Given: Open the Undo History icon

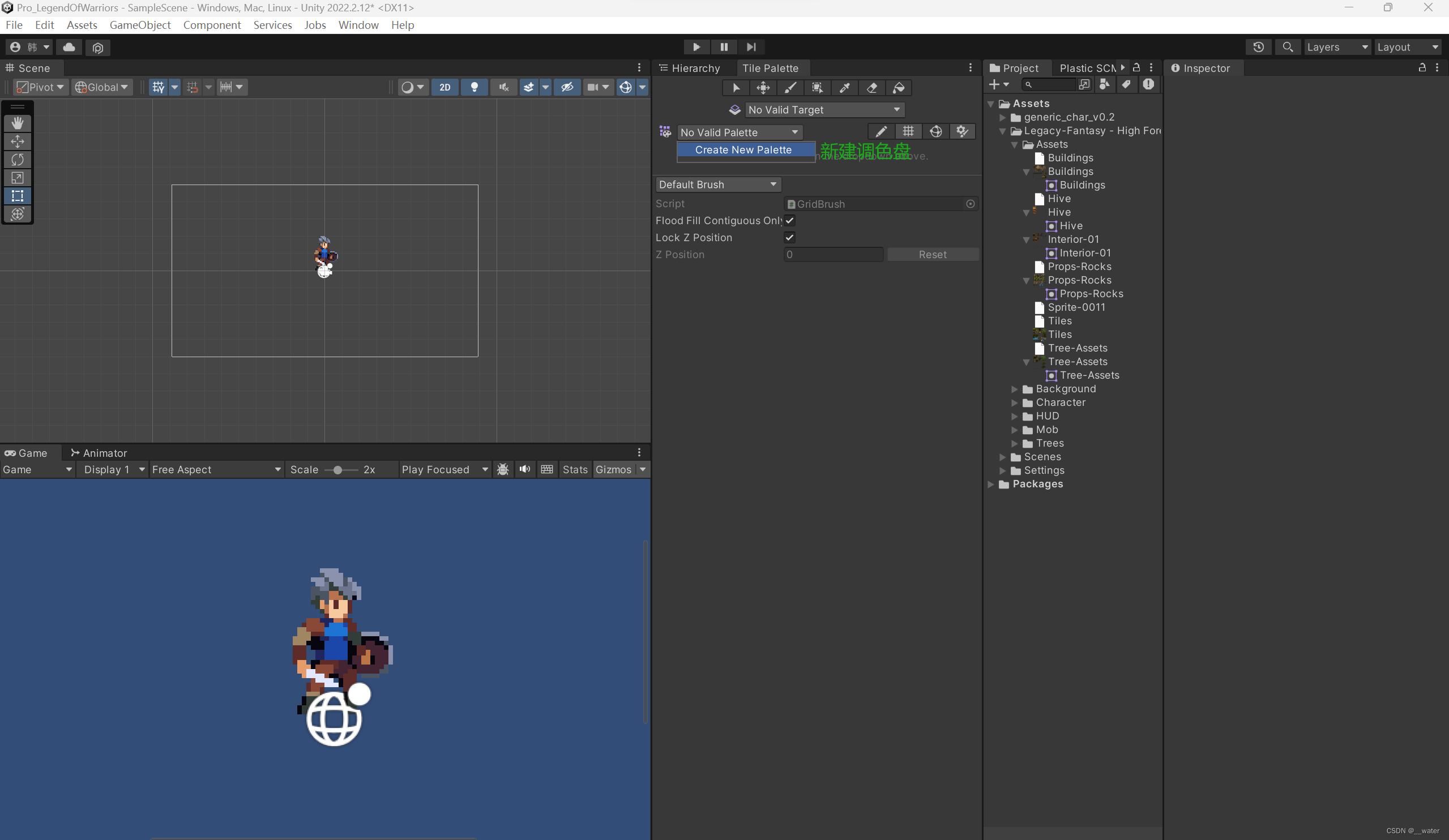Looking at the screenshot, I should tap(1258, 47).
